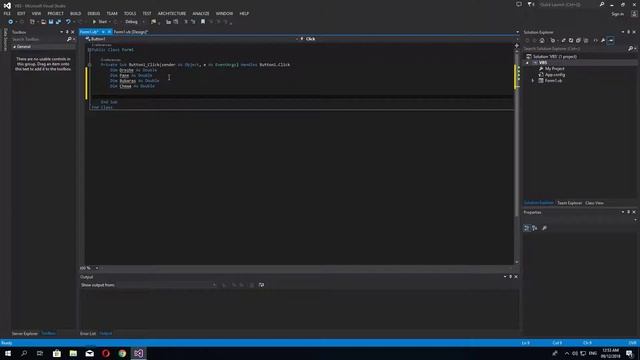Click the Start debugging button
Viewport: 640px width, 360px height.
click(100, 22)
